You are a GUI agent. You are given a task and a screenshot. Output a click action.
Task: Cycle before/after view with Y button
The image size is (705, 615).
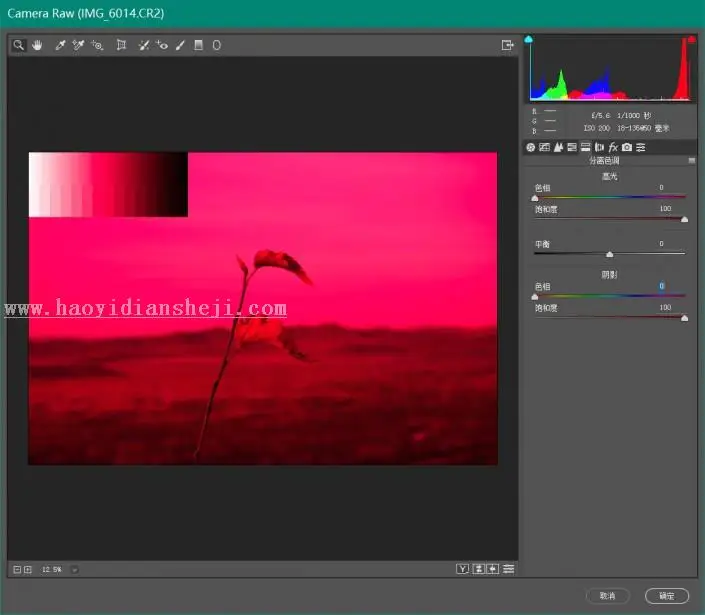pyautogui.click(x=462, y=569)
